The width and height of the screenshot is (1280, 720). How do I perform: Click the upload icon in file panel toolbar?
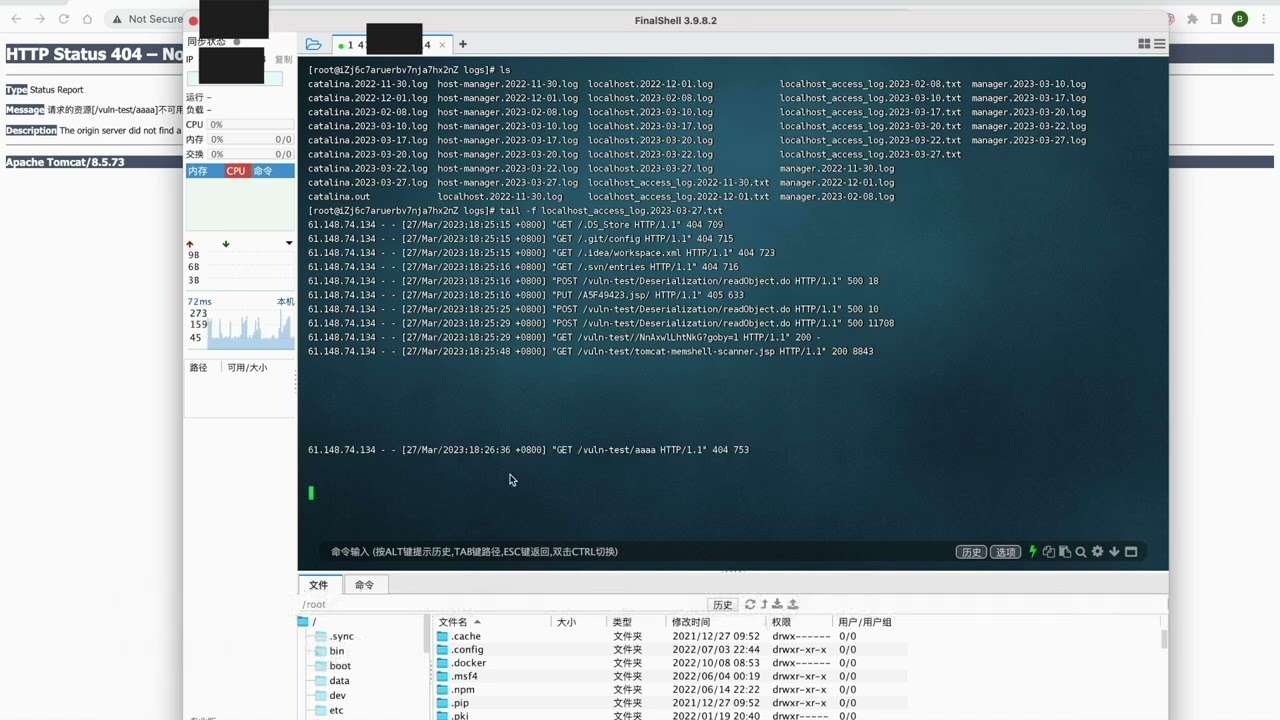(x=793, y=604)
